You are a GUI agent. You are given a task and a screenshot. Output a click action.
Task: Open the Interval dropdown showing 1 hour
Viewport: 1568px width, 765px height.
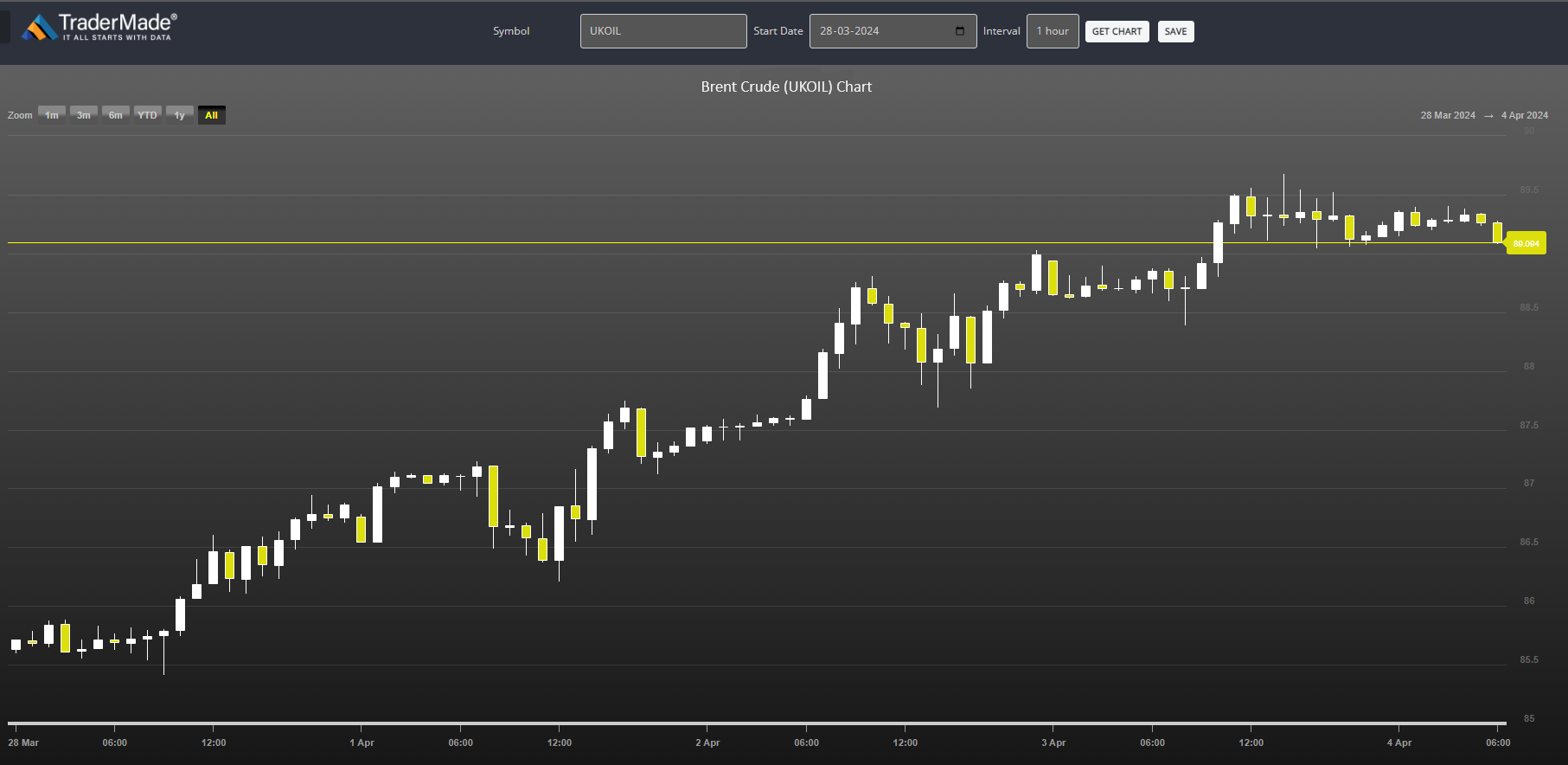coord(1053,31)
